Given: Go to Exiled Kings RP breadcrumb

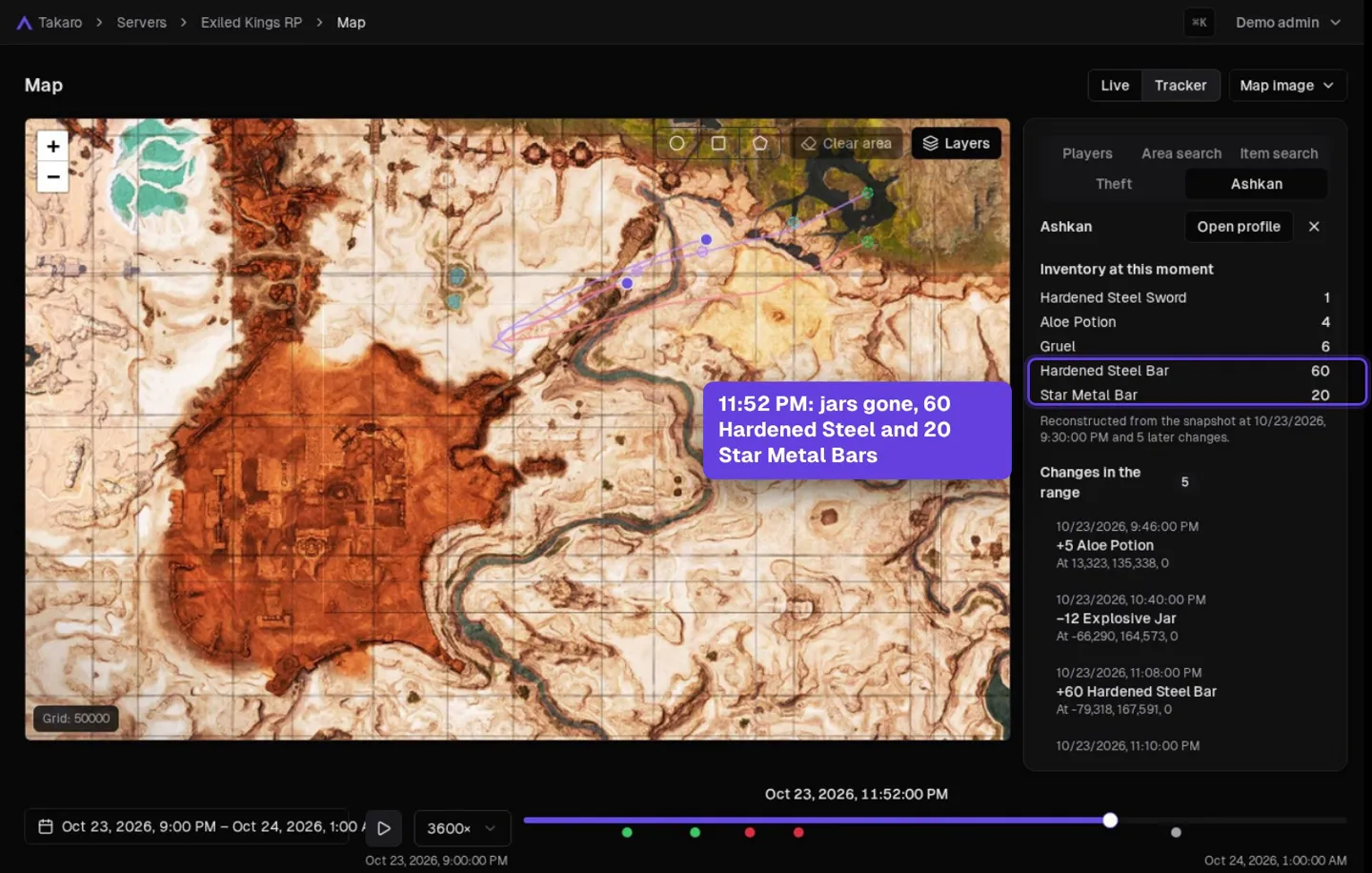Looking at the screenshot, I should (x=252, y=22).
